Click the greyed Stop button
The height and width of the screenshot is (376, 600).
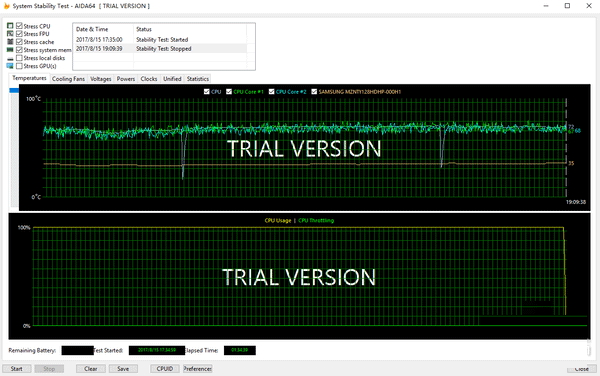[49, 369]
